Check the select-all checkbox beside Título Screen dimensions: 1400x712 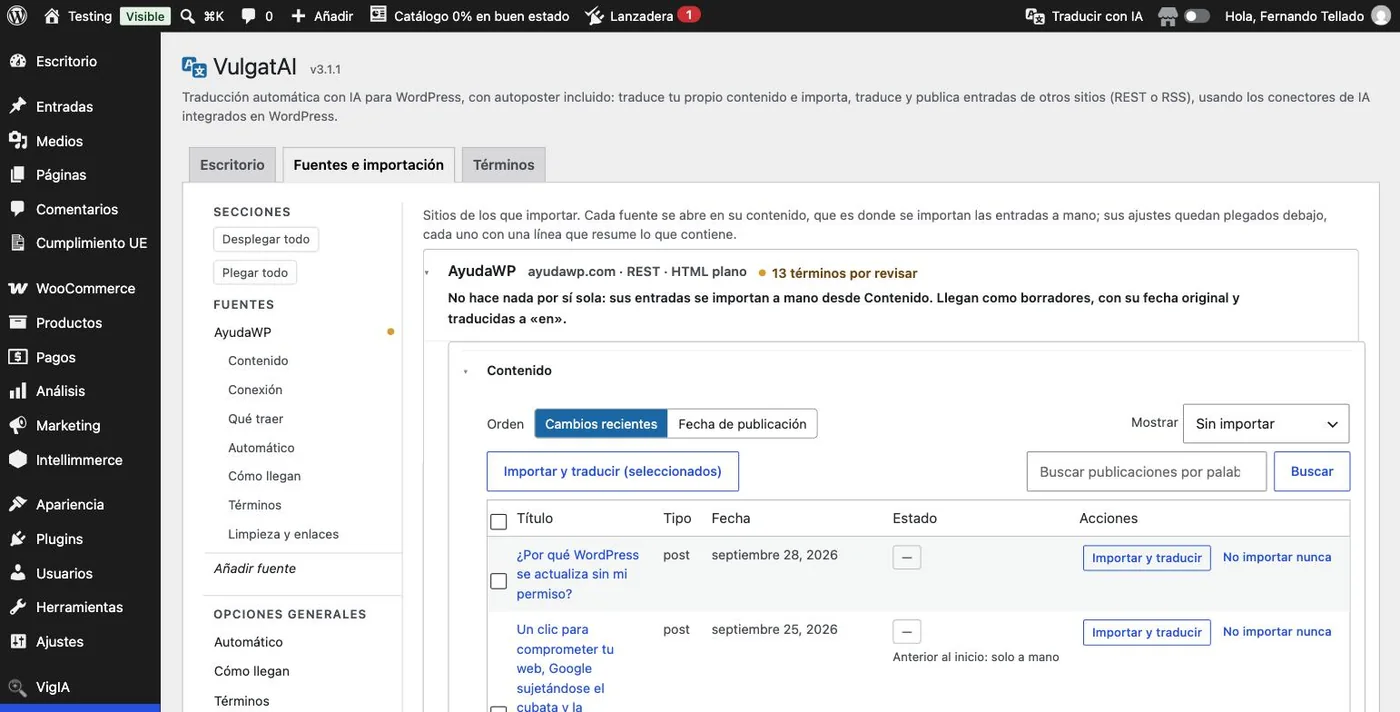(498, 521)
